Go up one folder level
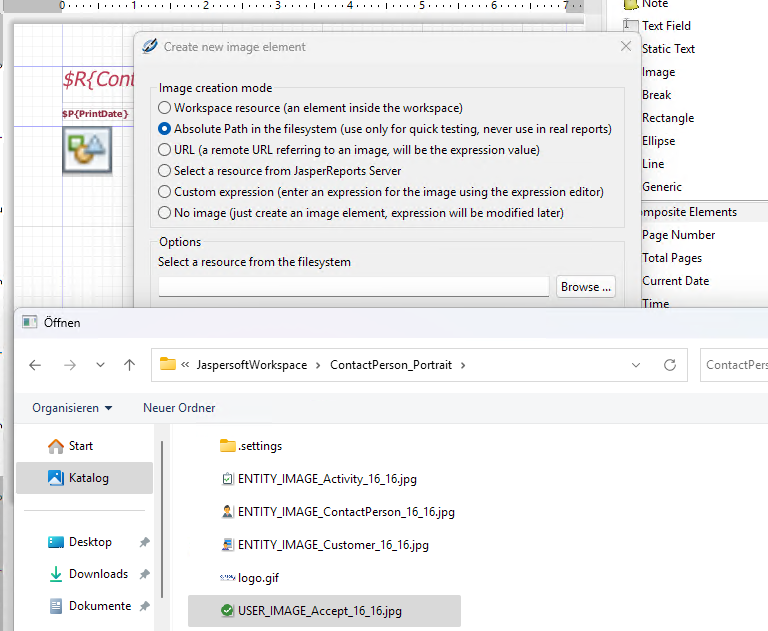Screen dimensions: 768x631 [129, 365]
